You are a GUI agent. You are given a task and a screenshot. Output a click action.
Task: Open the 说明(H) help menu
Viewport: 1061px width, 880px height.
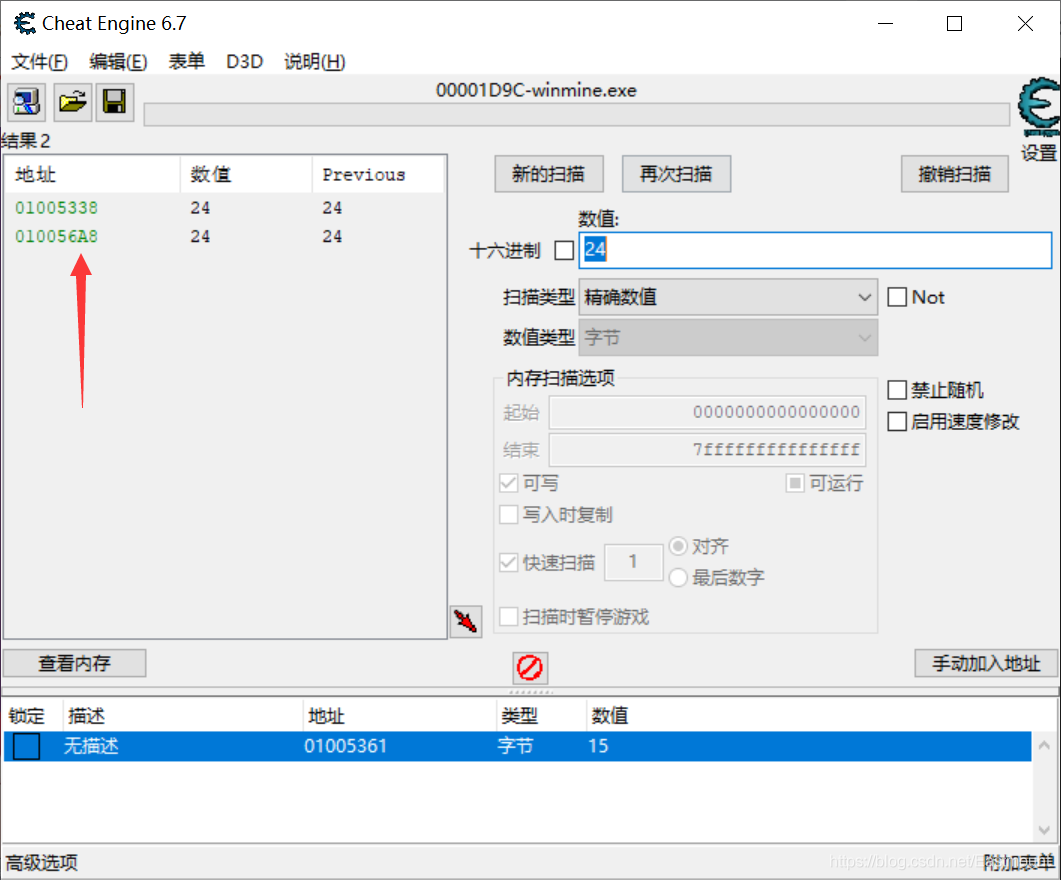point(315,62)
